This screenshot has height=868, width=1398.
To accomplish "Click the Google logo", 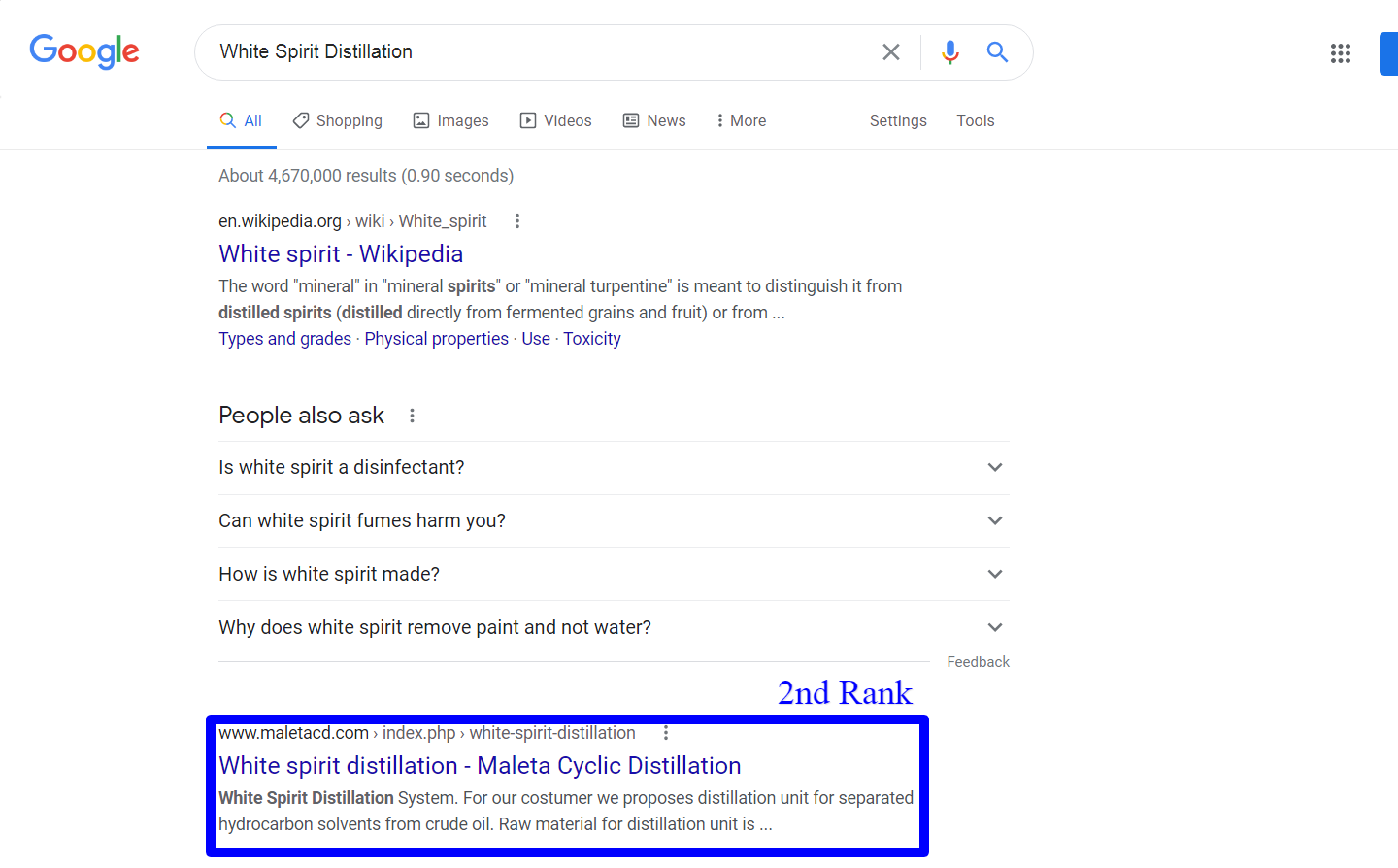I will point(84,51).
